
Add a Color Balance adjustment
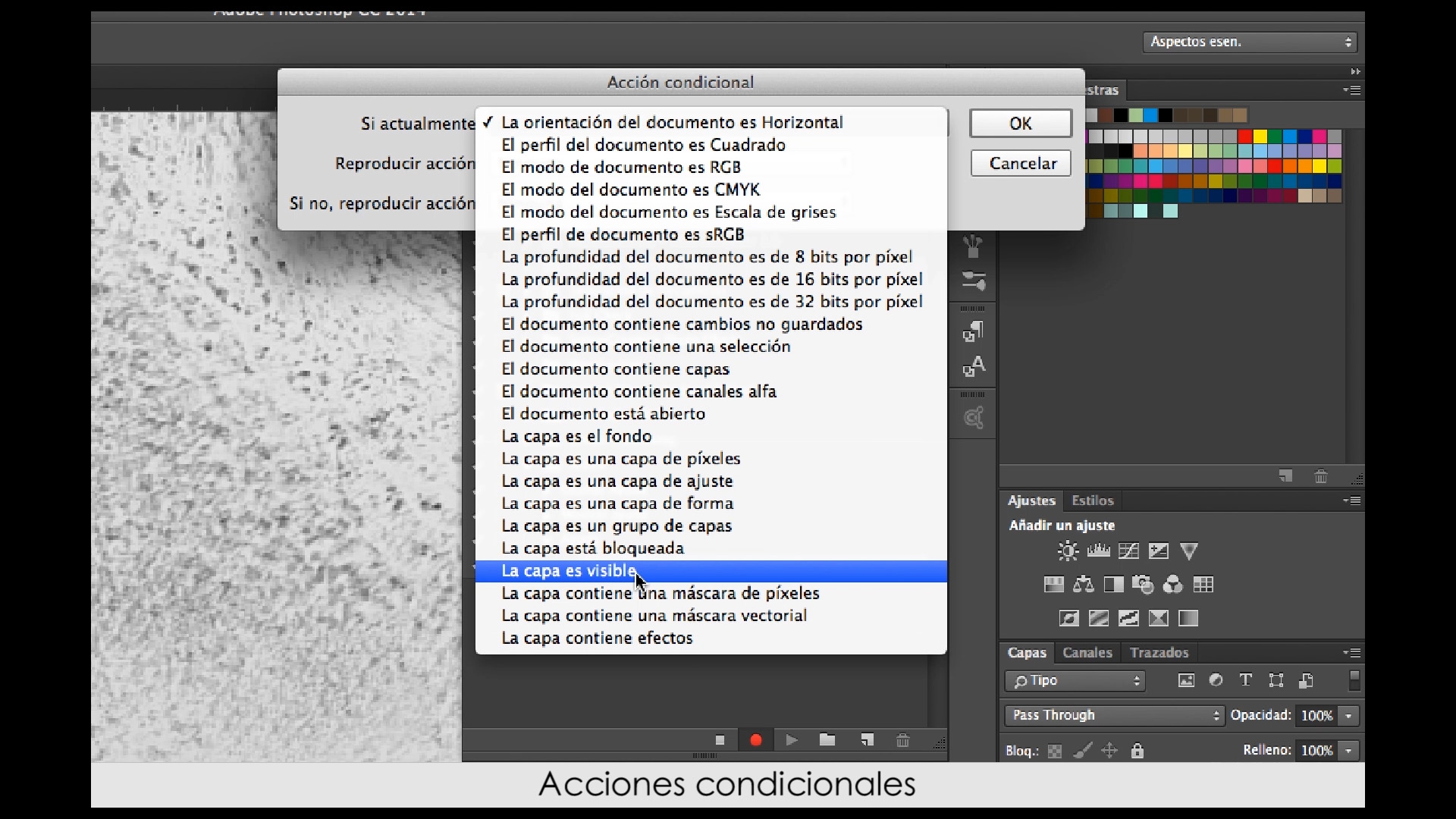coord(1084,585)
